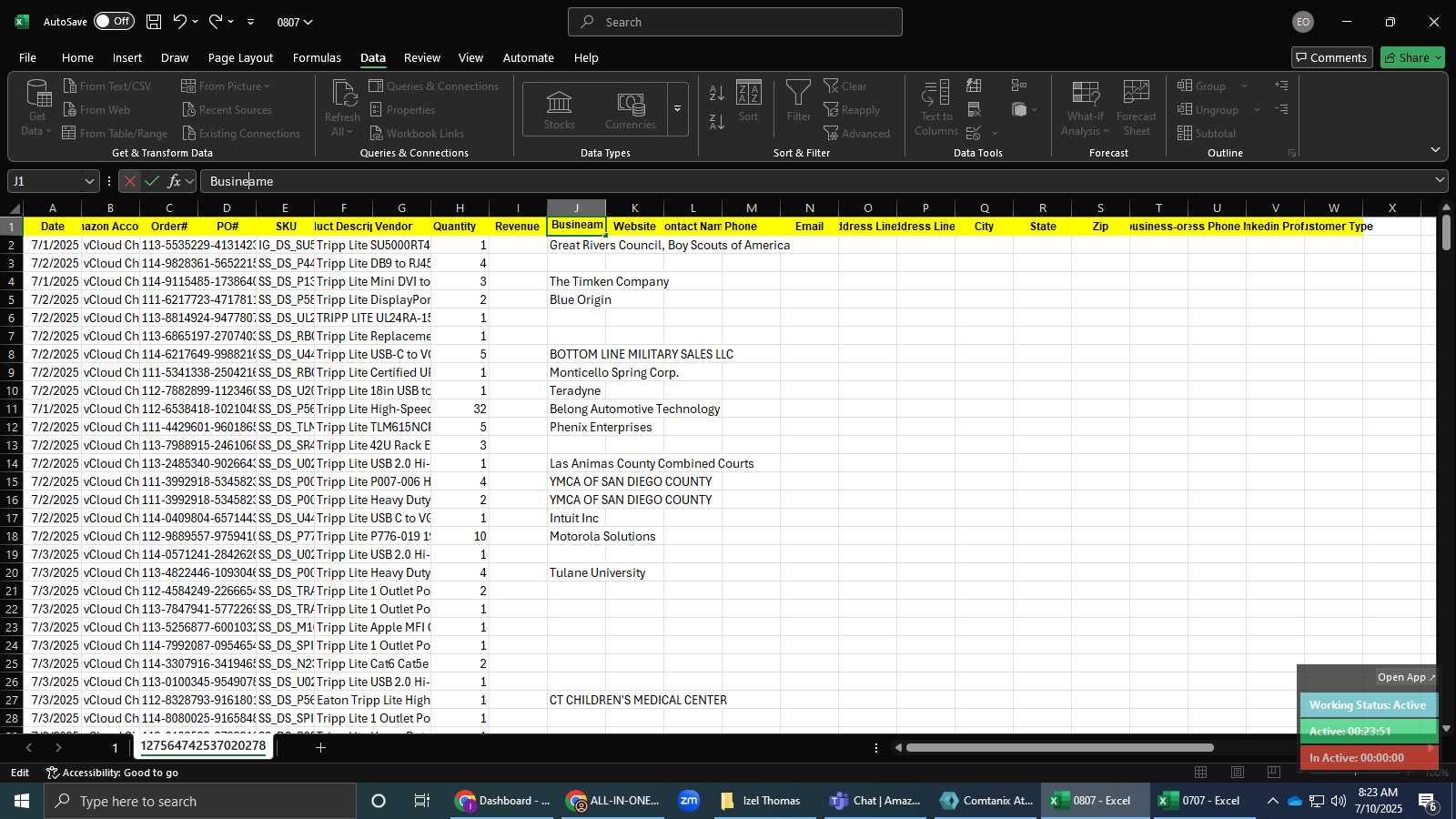Switch to the Page Layout tab
Screen dimensions: 1456x819
point(240,57)
